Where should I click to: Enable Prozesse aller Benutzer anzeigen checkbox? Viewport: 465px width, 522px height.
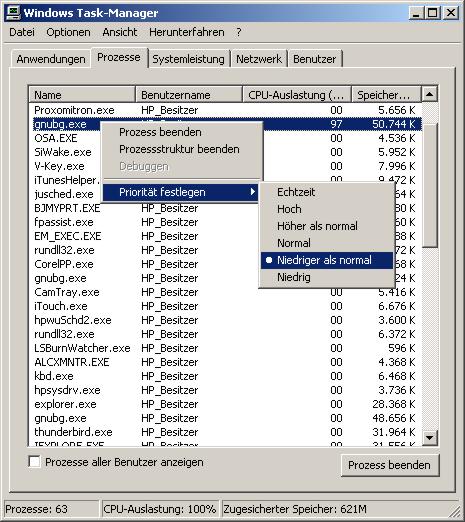35,462
